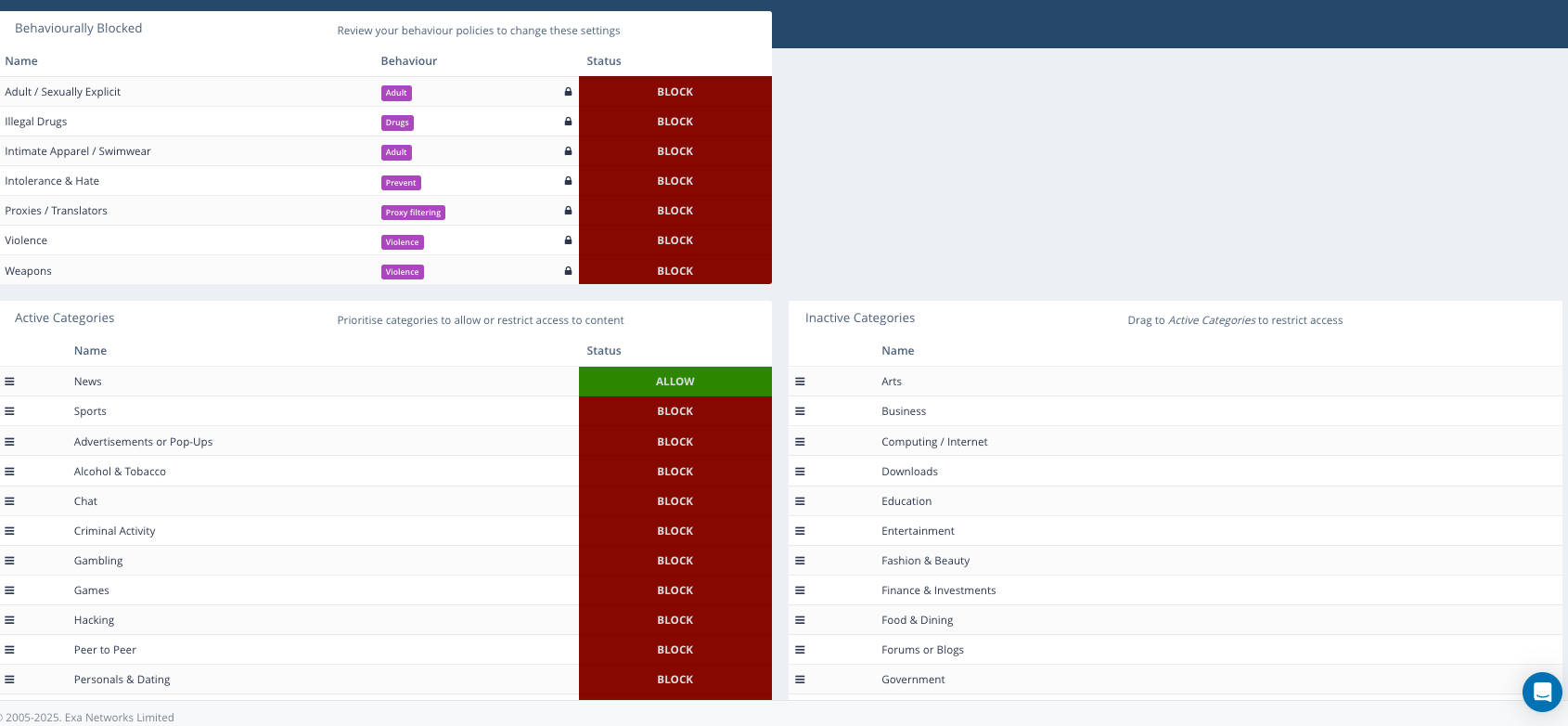Toggle the News ALLOW status

click(675, 382)
